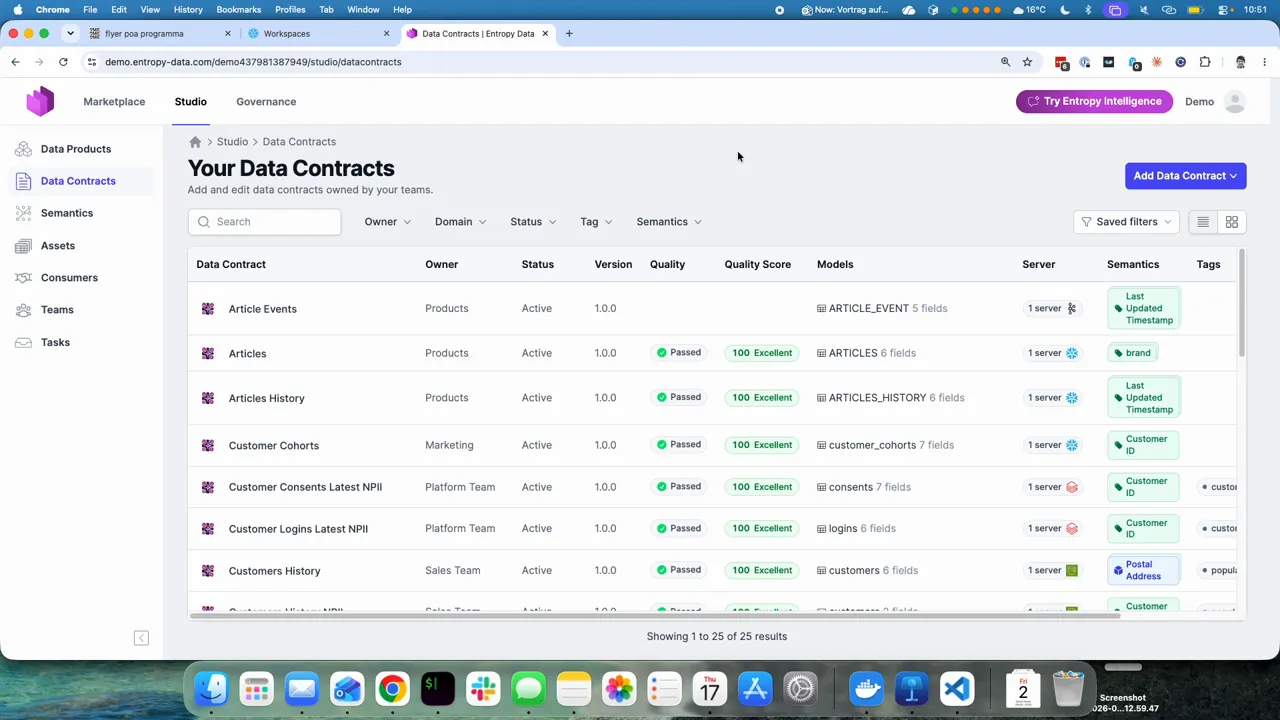The image size is (1280, 720).
Task: Open the Chrome tab search dropdown
Action: point(70,33)
